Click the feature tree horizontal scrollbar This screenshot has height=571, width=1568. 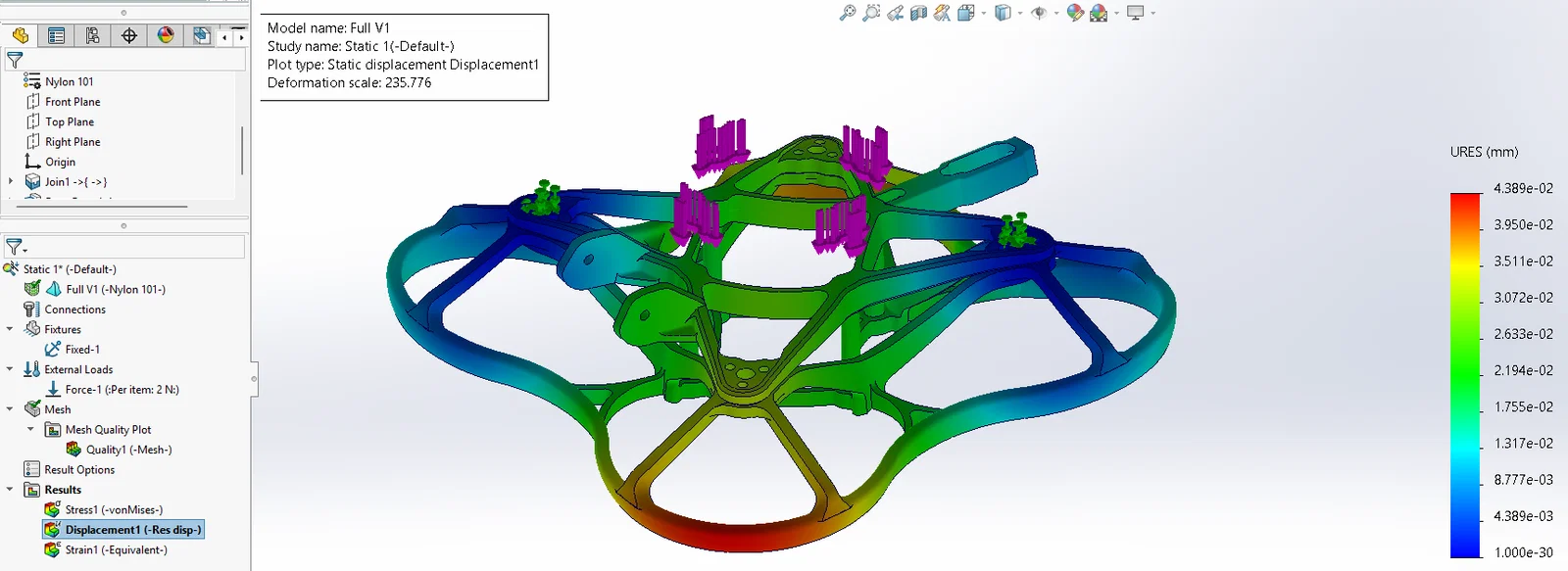tap(100, 207)
